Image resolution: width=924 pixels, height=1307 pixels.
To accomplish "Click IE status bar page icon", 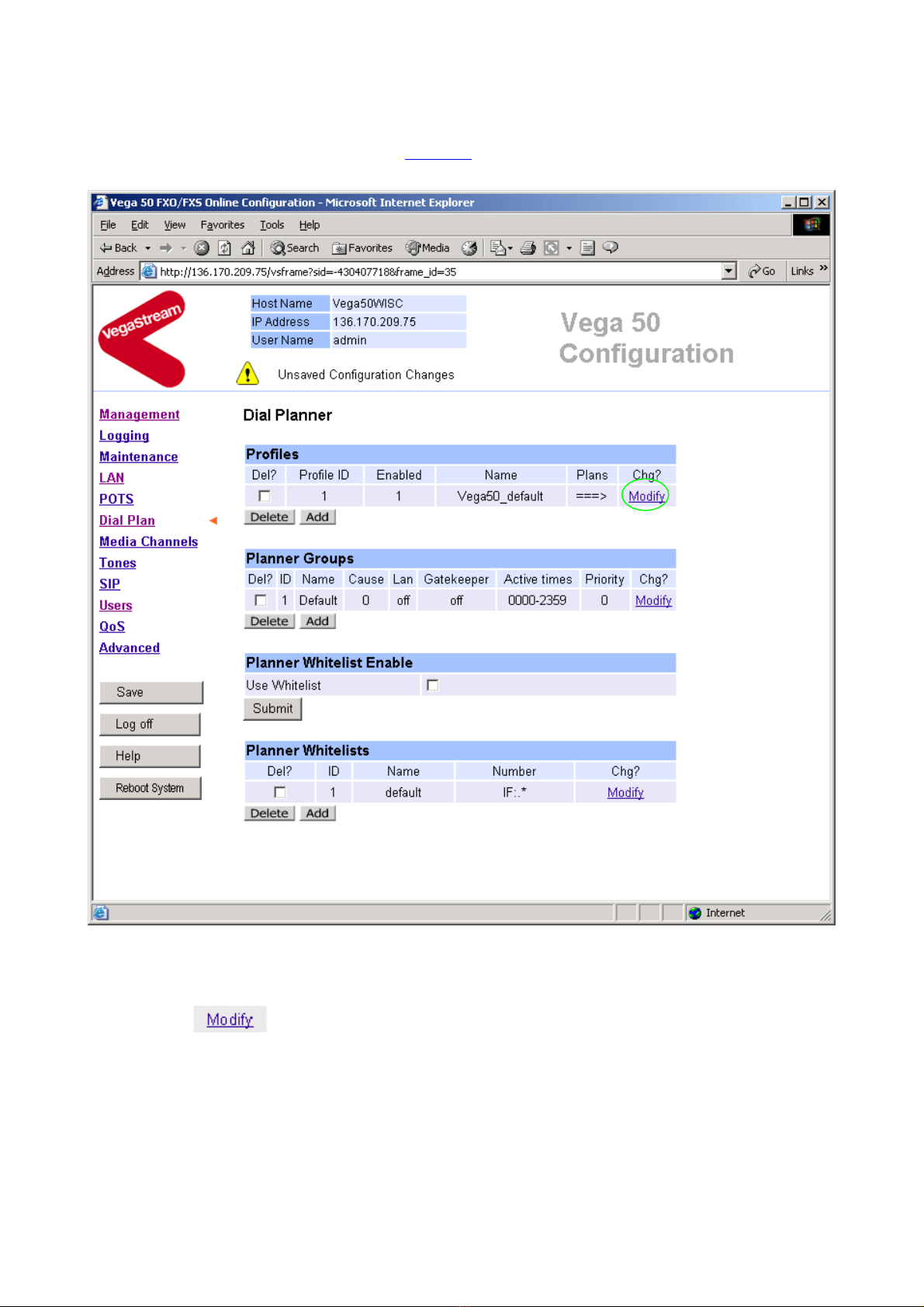I will click(x=101, y=913).
